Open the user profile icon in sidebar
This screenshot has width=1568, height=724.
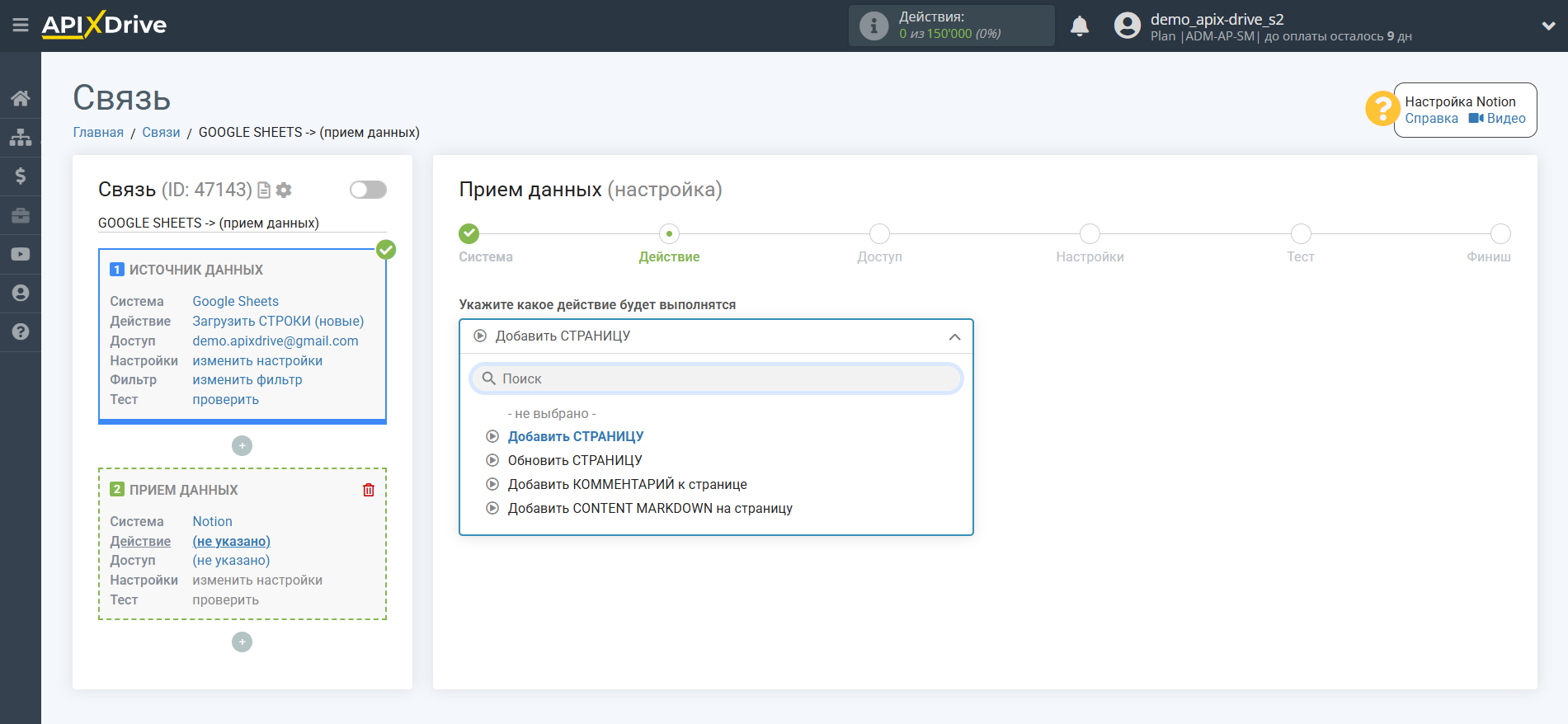coord(21,293)
